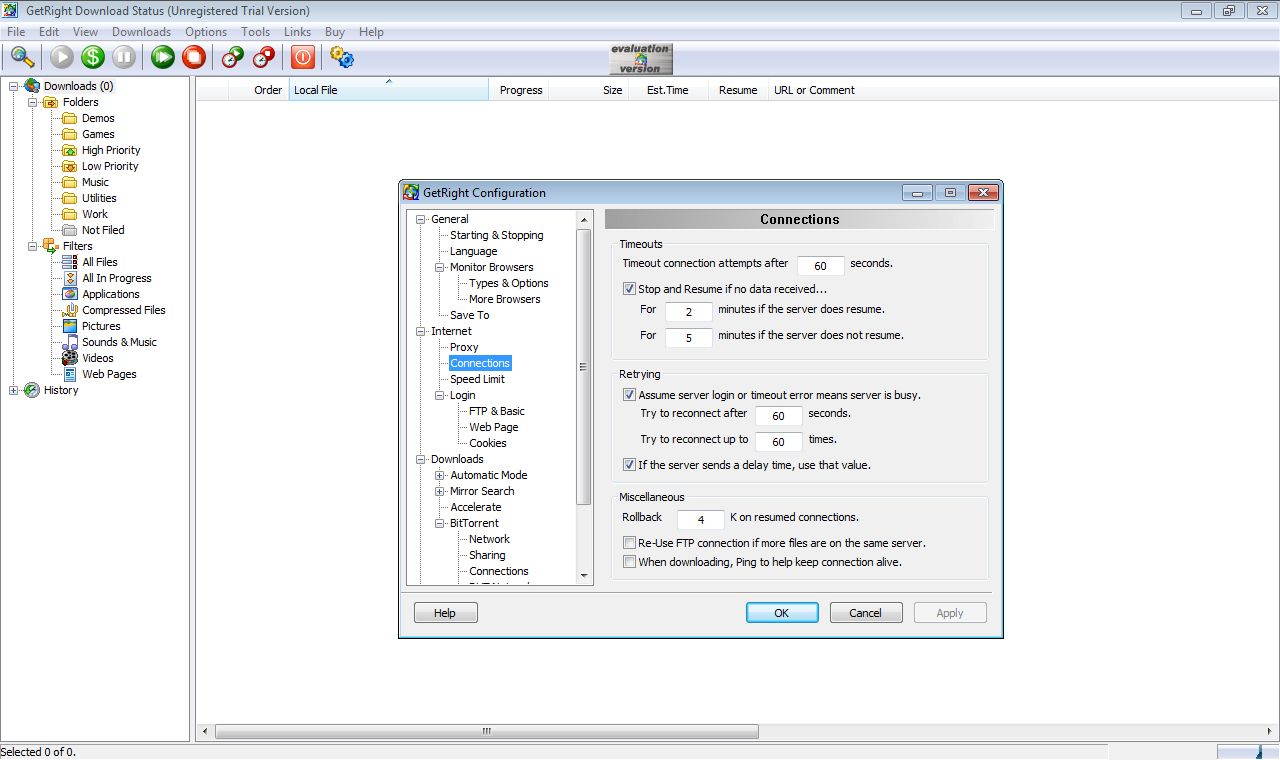Viewport: 1280px width, 760px height.
Task: Open the Tools menu
Action: [255, 32]
